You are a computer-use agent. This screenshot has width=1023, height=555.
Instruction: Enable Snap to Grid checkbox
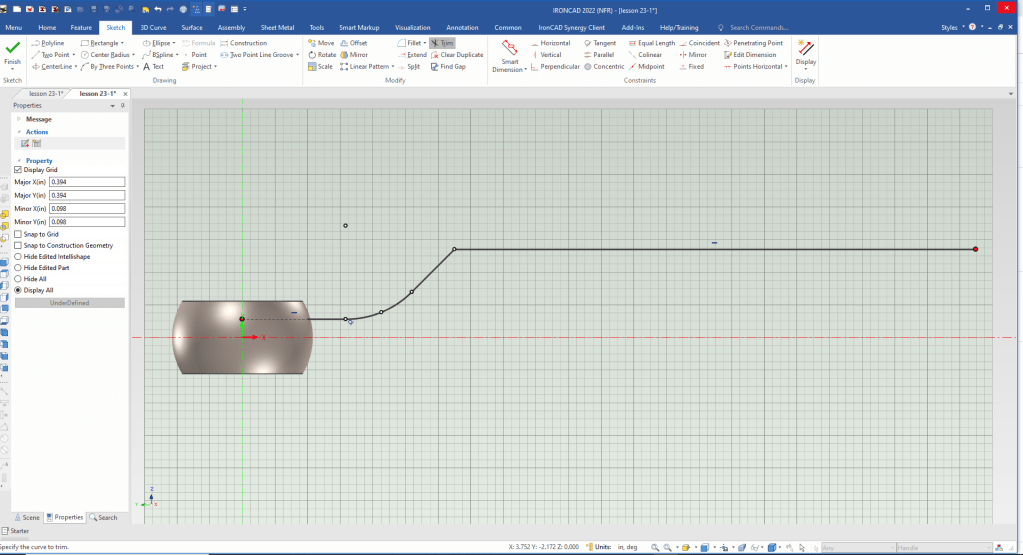[18, 234]
